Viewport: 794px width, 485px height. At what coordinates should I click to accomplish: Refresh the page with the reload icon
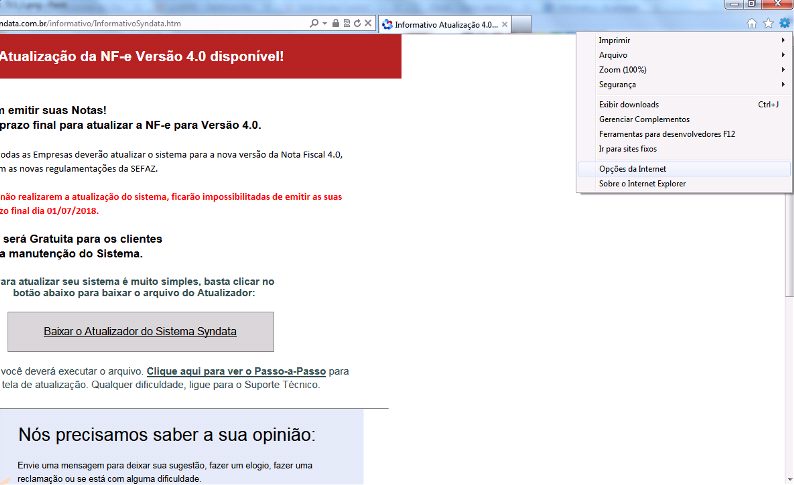point(357,23)
